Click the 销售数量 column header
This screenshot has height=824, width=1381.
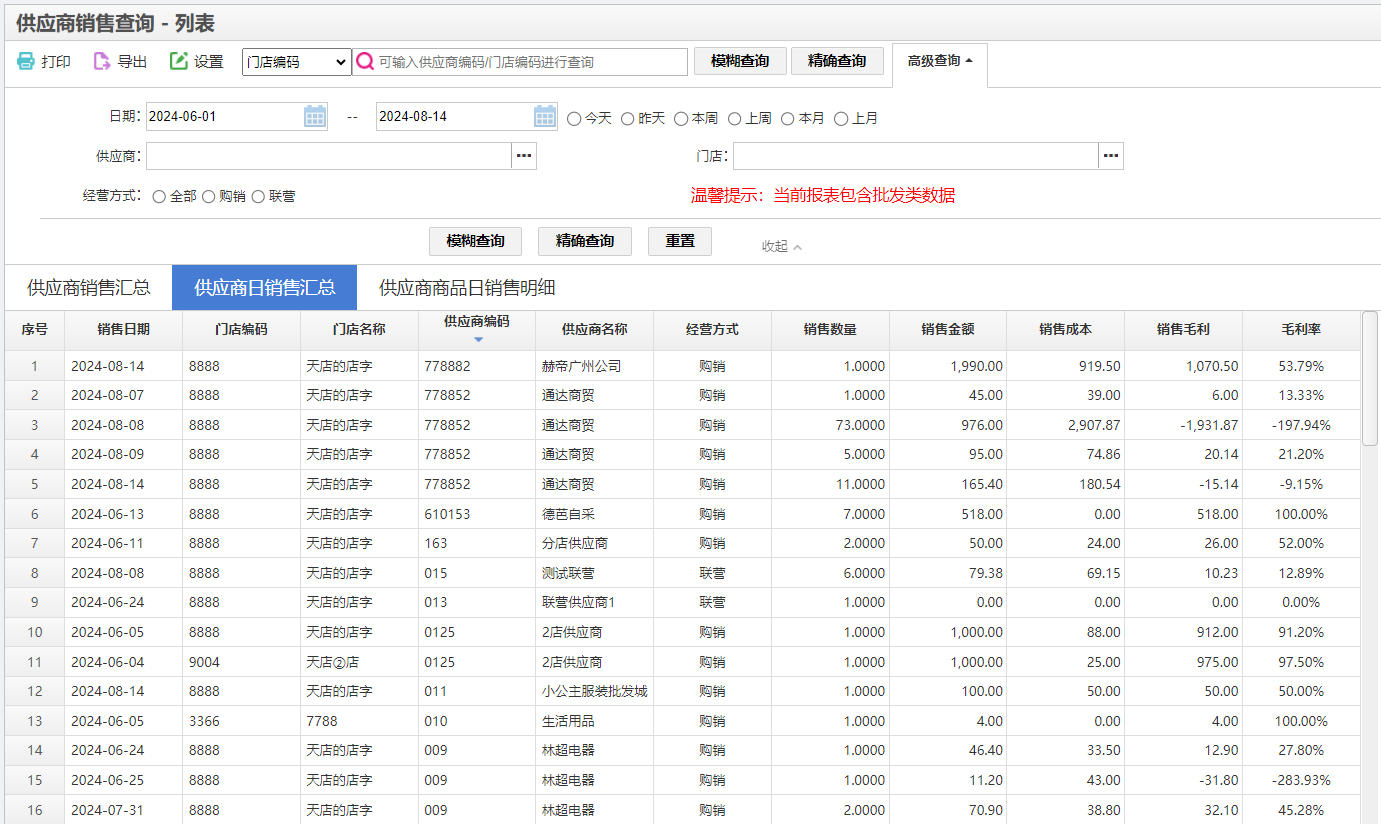831,329
